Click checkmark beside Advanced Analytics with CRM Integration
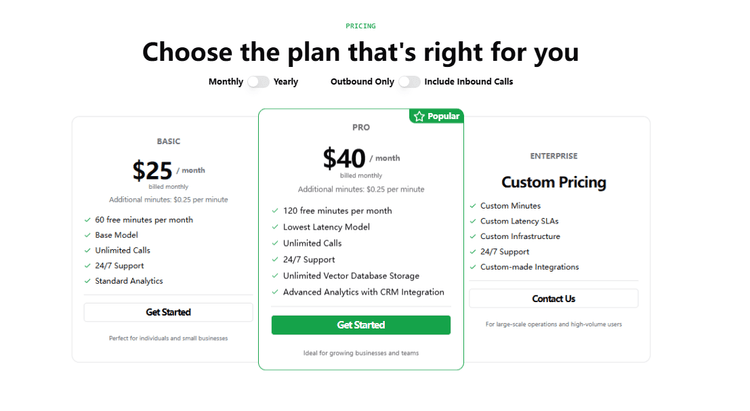The height and width of the screenshot is (411, 750). pos(275,292)
